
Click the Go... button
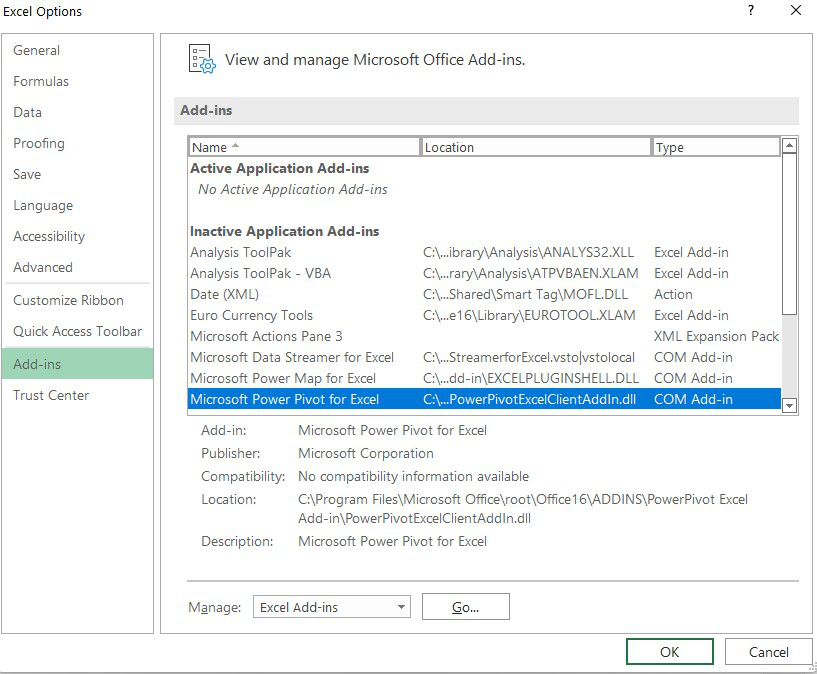pos(466,607)
